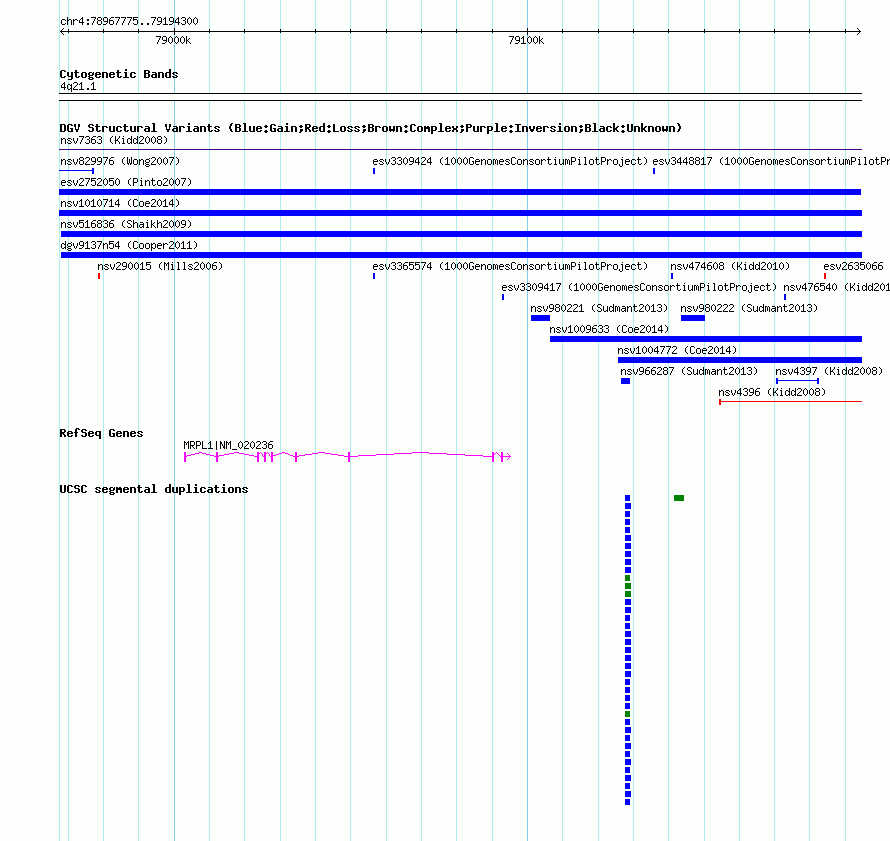Viewport: 890px width, 841px height.
Task: Click the isolated green segmental duplication block
Action: (679, 498)
